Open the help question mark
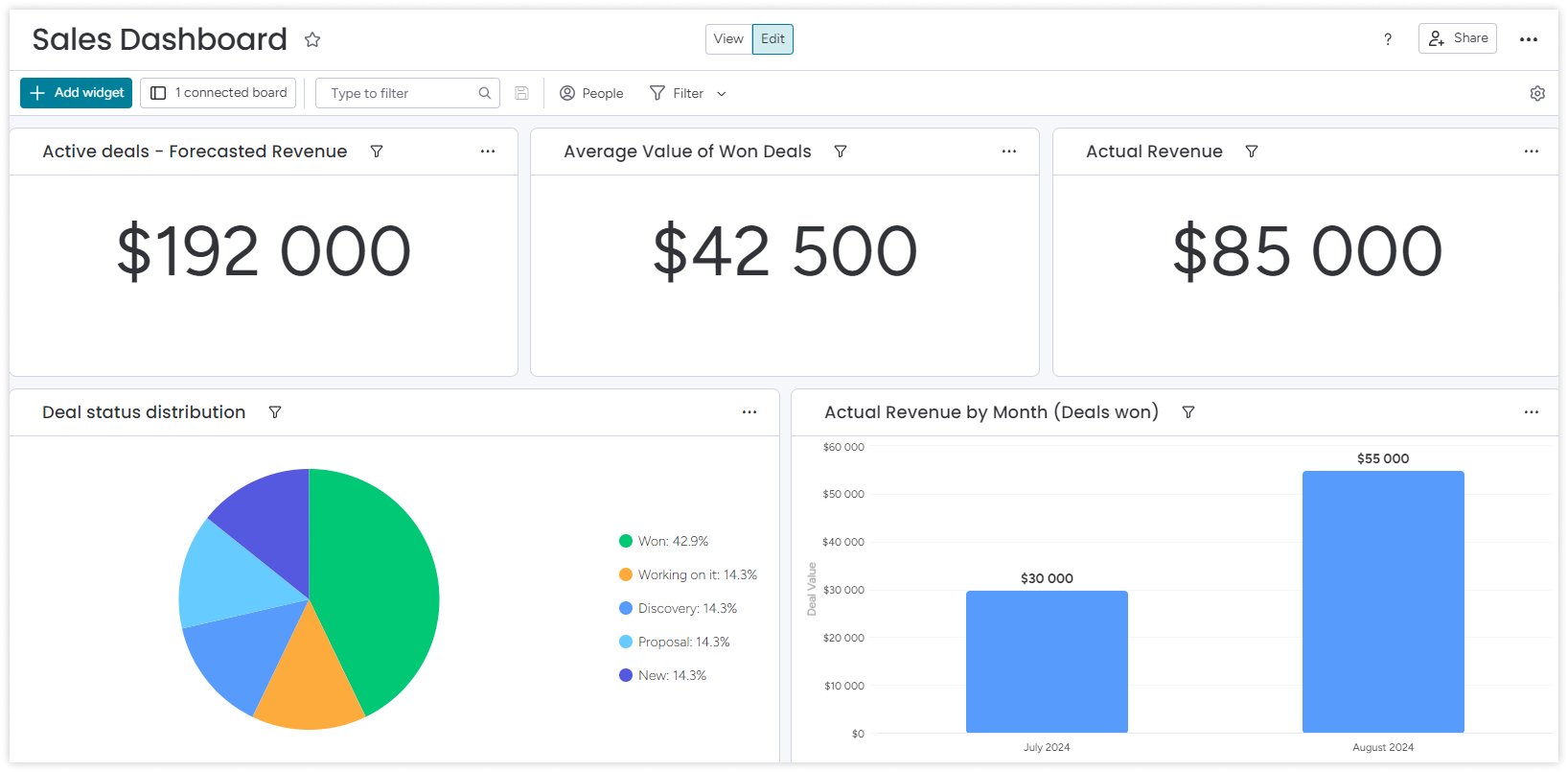This screenshot has height=772, width=1568. 1388,39
